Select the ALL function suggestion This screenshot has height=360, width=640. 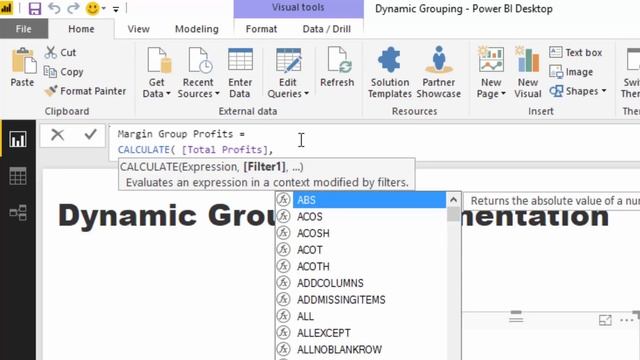pos(361,316)
